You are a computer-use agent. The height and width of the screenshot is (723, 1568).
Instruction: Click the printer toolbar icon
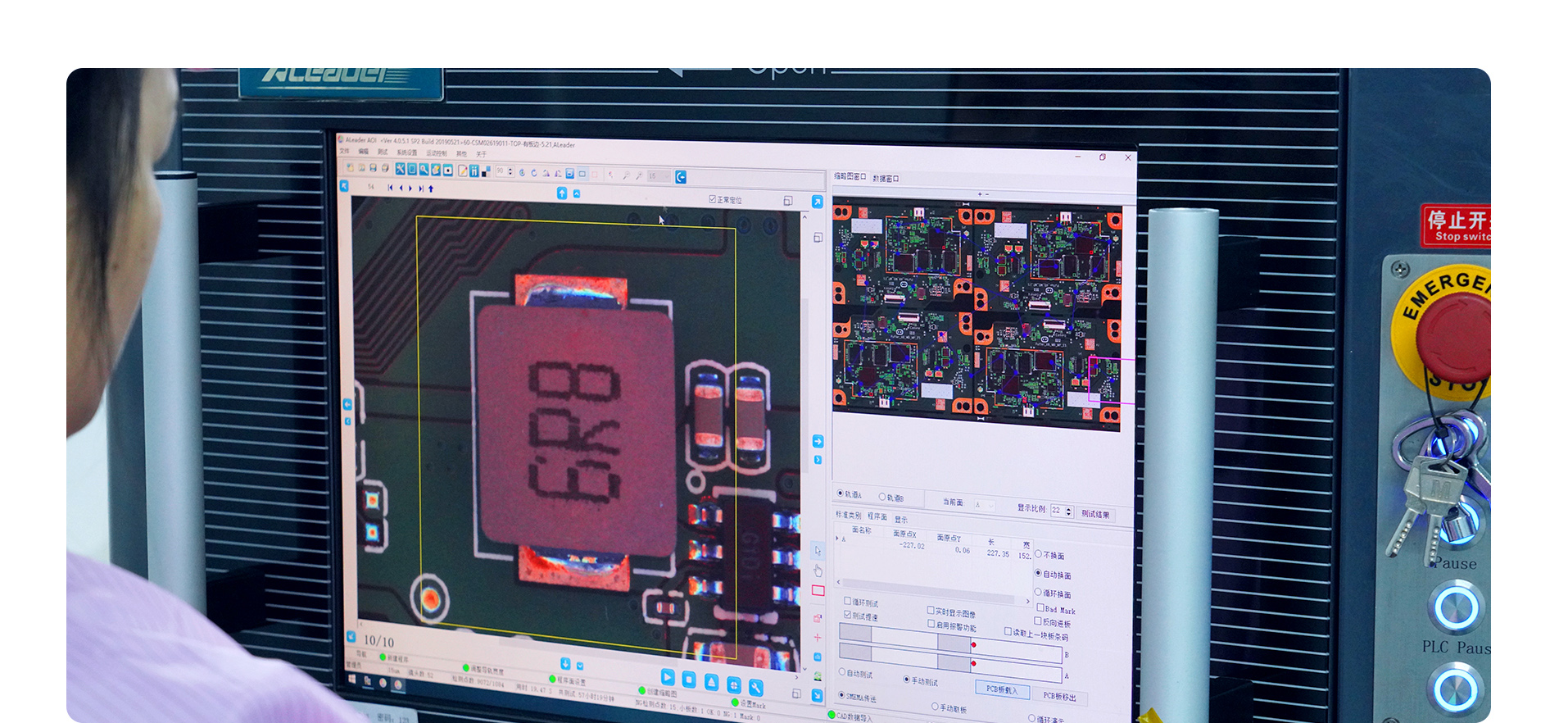(x=385, y=169)
